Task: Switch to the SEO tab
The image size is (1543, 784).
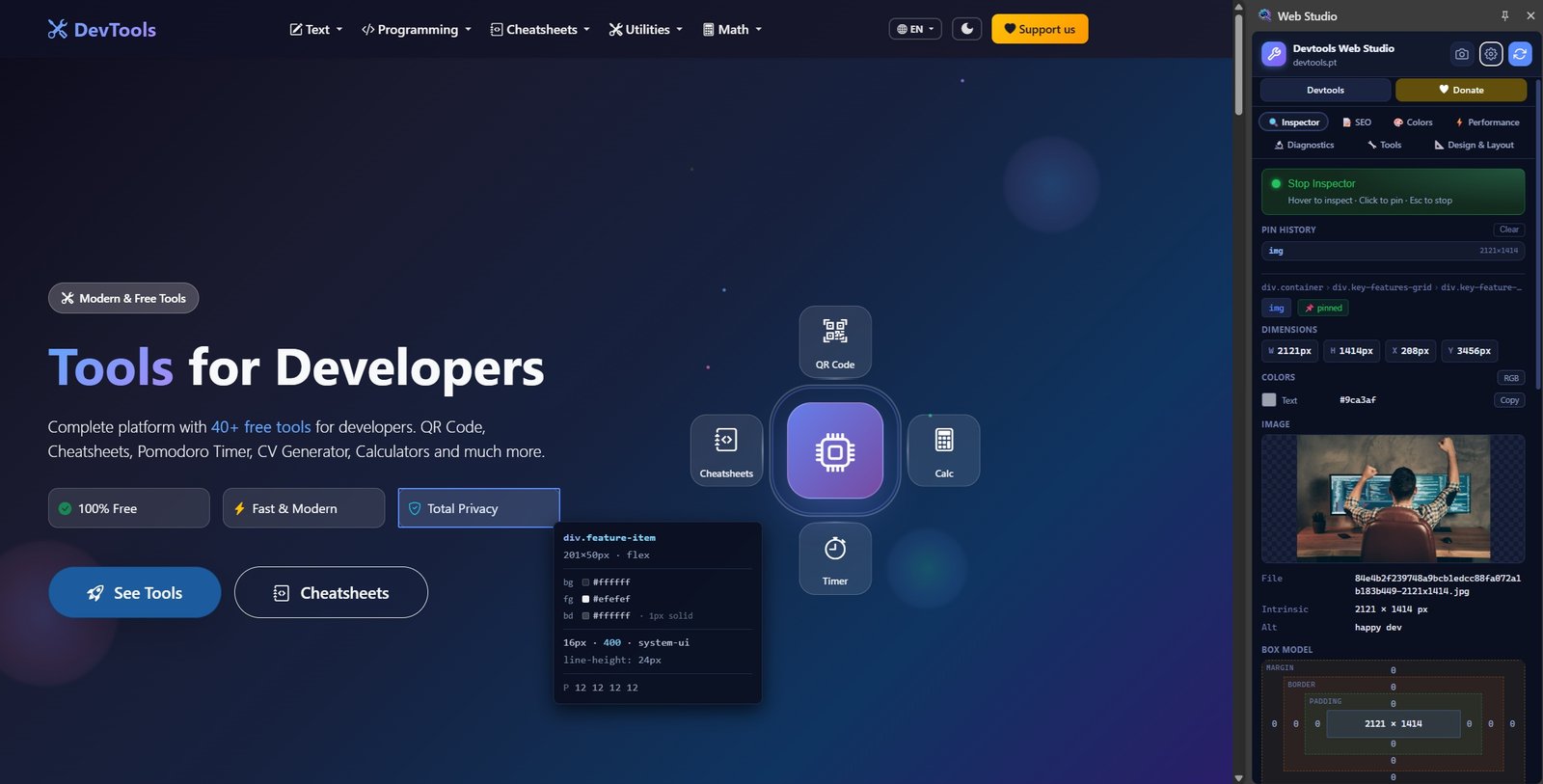Action: pyautogui.click(x=1356, y=122)
